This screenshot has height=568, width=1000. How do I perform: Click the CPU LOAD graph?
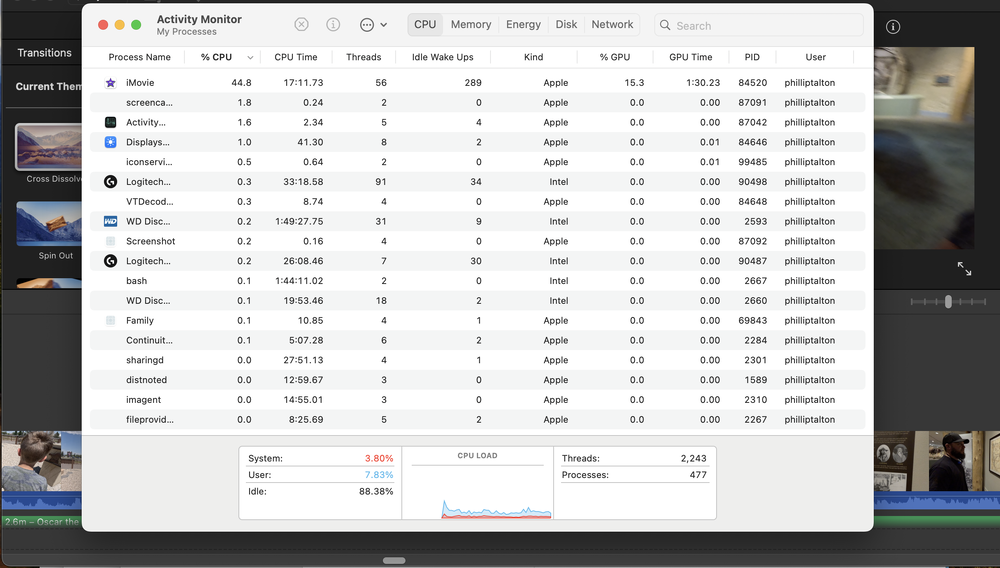point(478,491)
